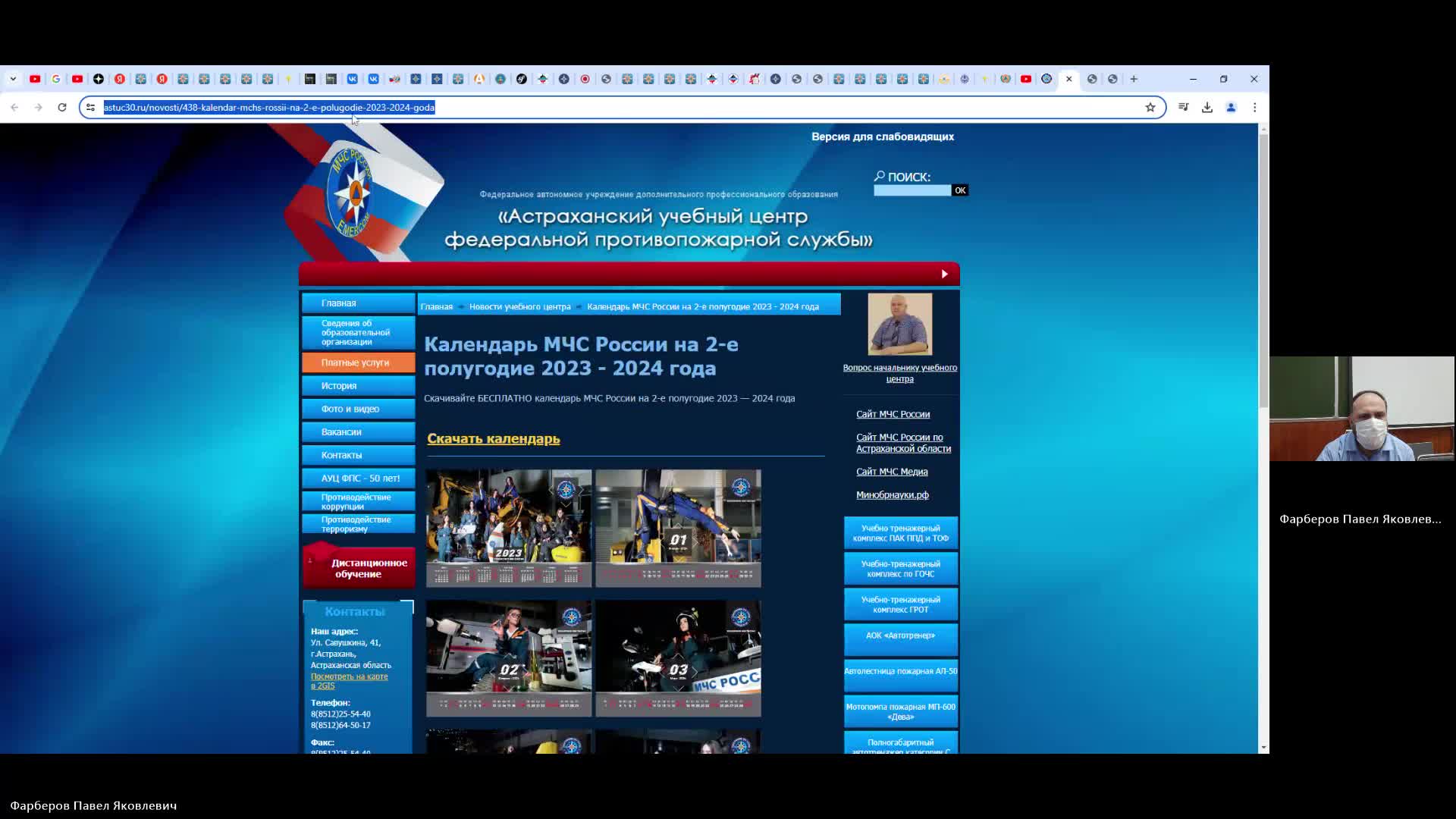1456x819 pixels.
Task: Click the Скачать календарь link
Action: pos(493,438)
